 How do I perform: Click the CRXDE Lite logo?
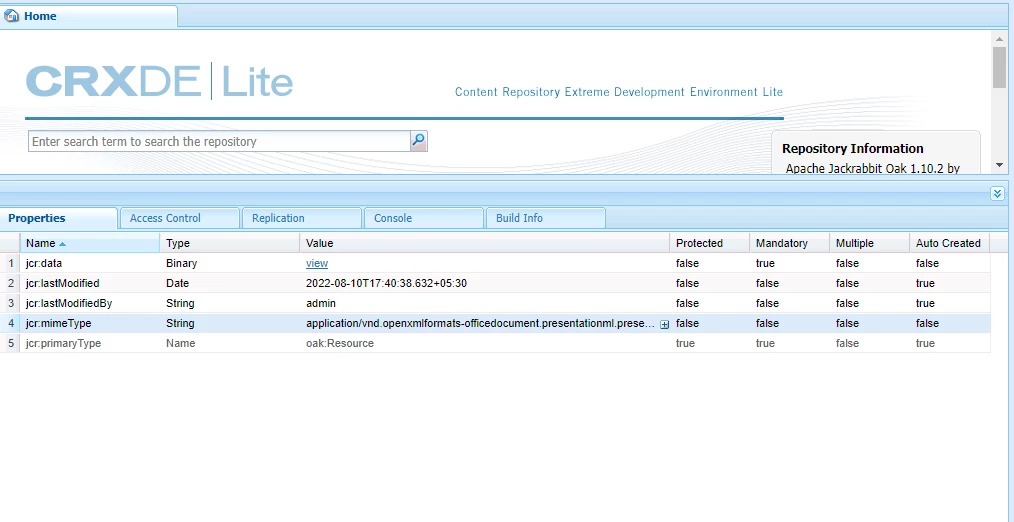(159, 82)
